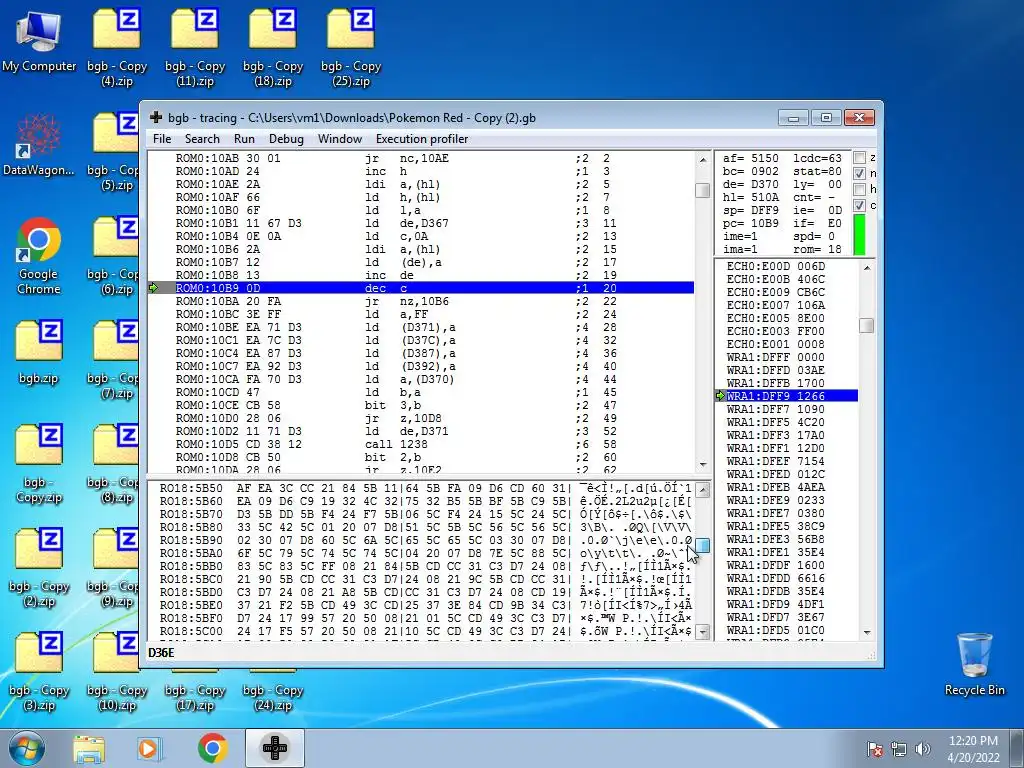1024x768 pixels.
Task: Select bgb - Copy (11).zip on desktop
Action: (x=195, y=47)
